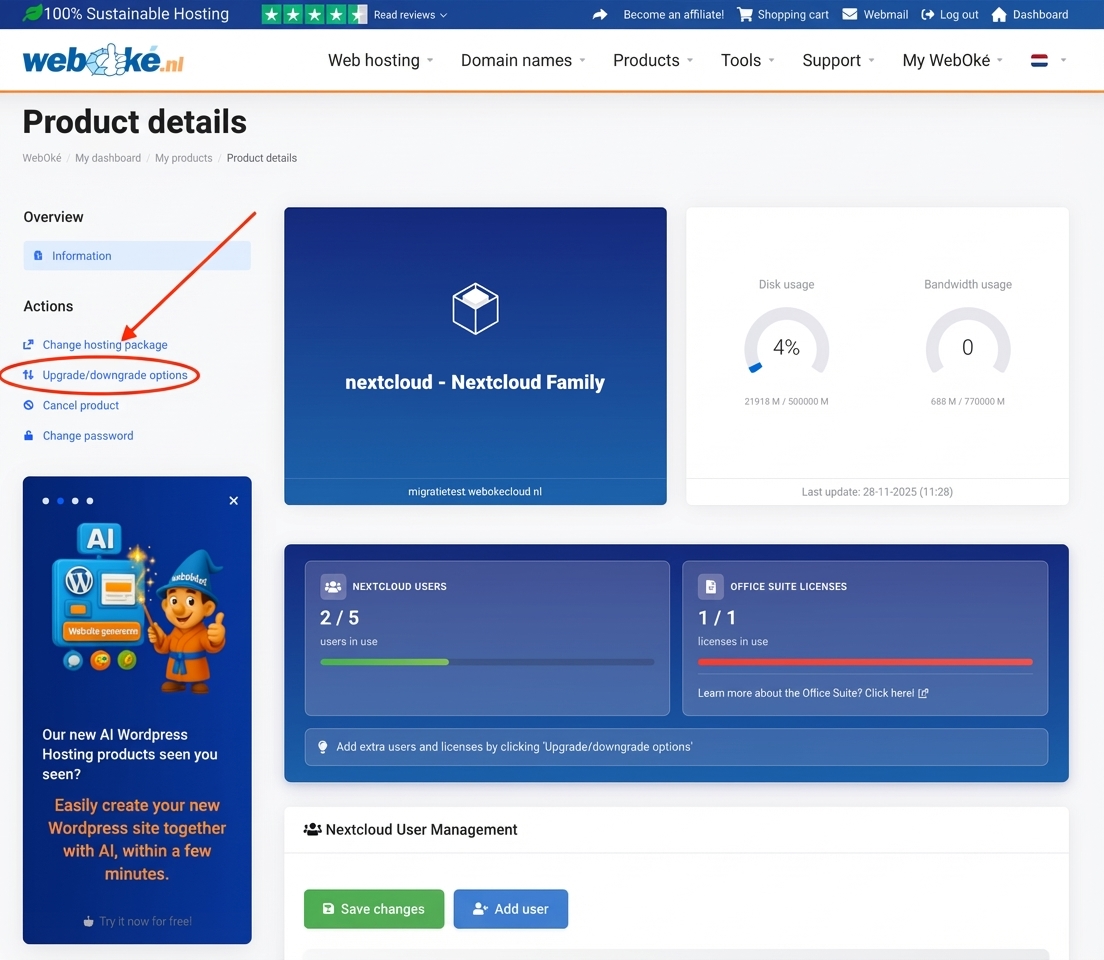Click the affiliate share arrow icon
Image resolution: width=1104 pixels, height=960 pixels.
tap(600, 14)
